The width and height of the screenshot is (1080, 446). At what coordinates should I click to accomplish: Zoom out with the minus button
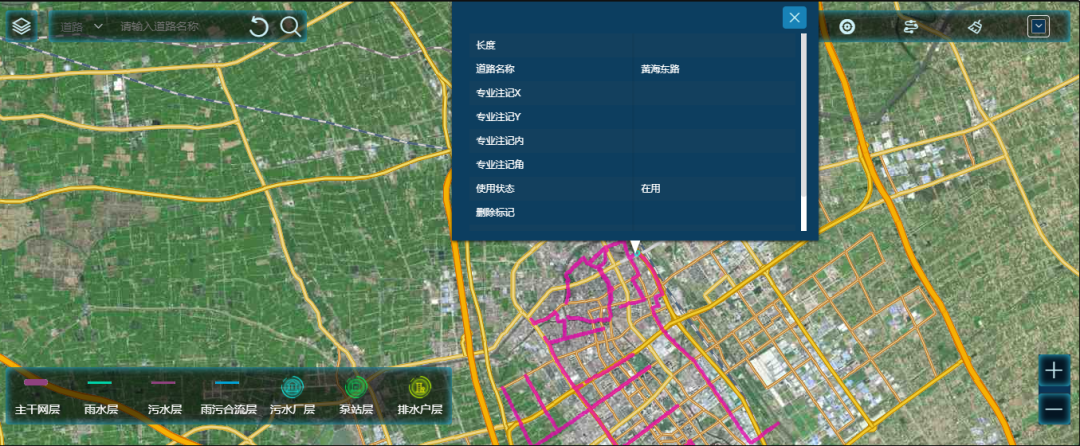pos(1053,408)
